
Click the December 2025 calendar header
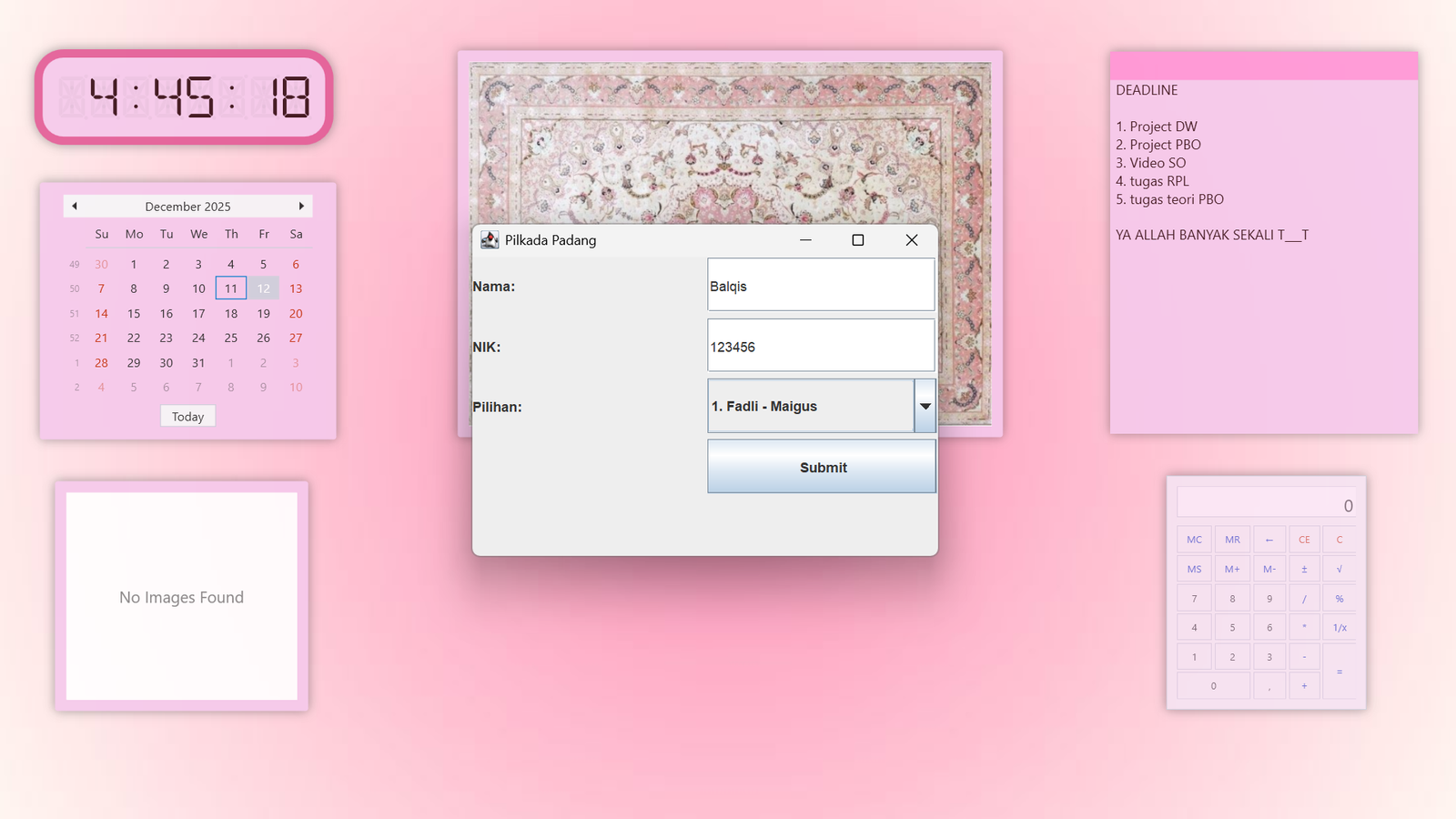(x=187, y=207)
